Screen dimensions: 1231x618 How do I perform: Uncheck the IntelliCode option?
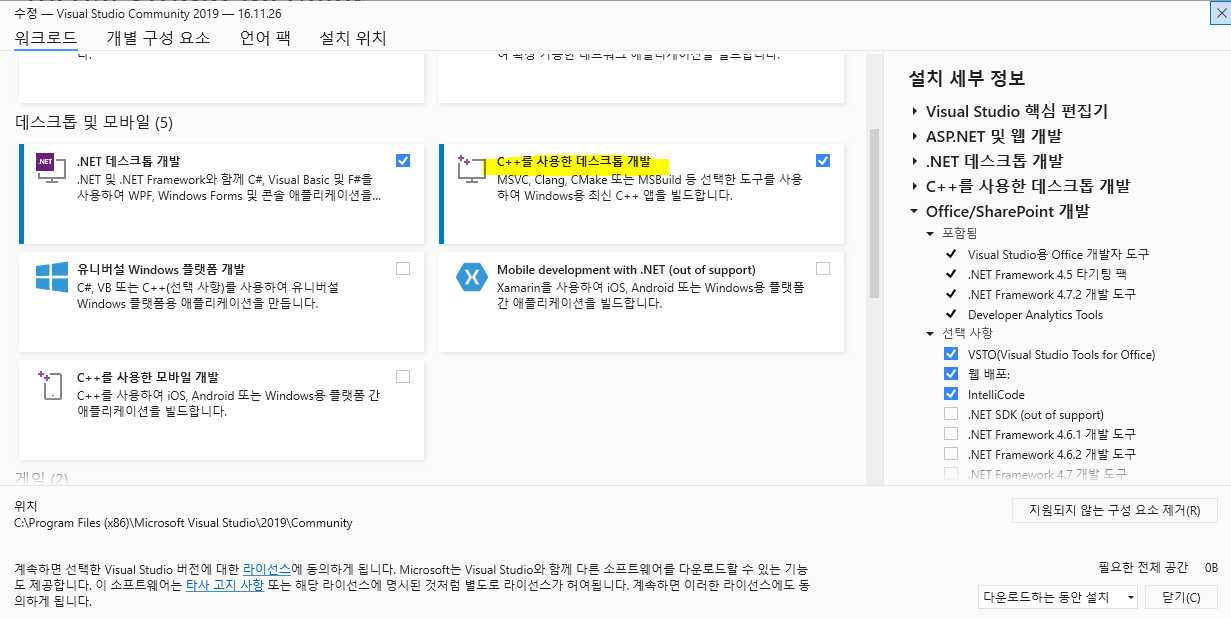click(950, 394)
